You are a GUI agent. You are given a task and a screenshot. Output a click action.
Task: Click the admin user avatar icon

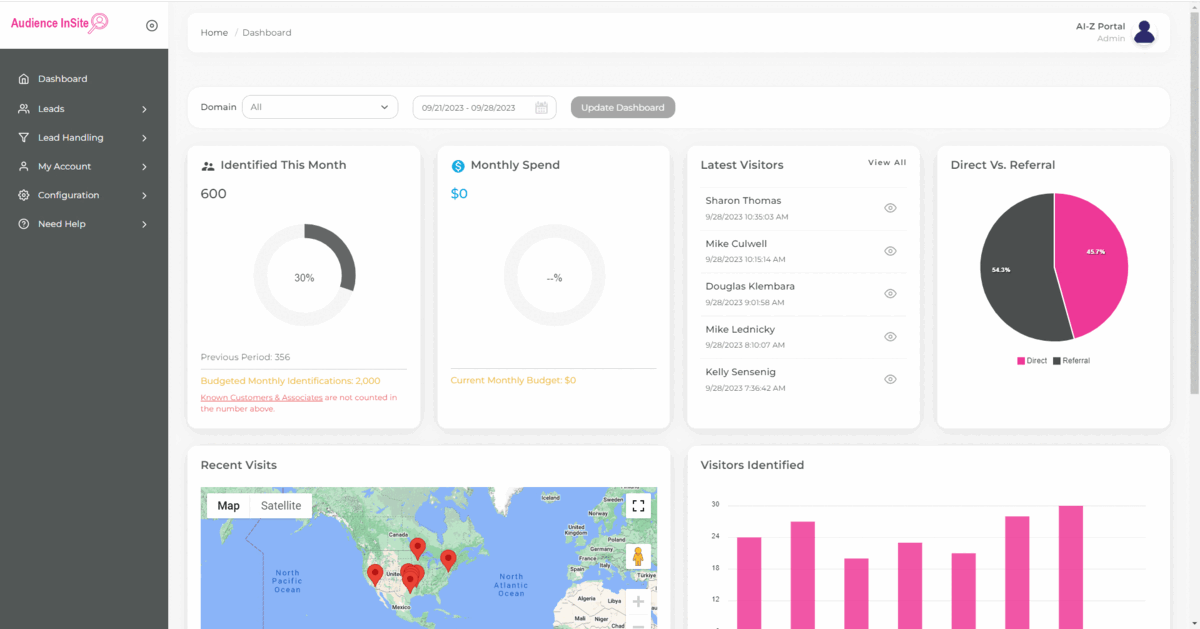[x=1144, y=32]
